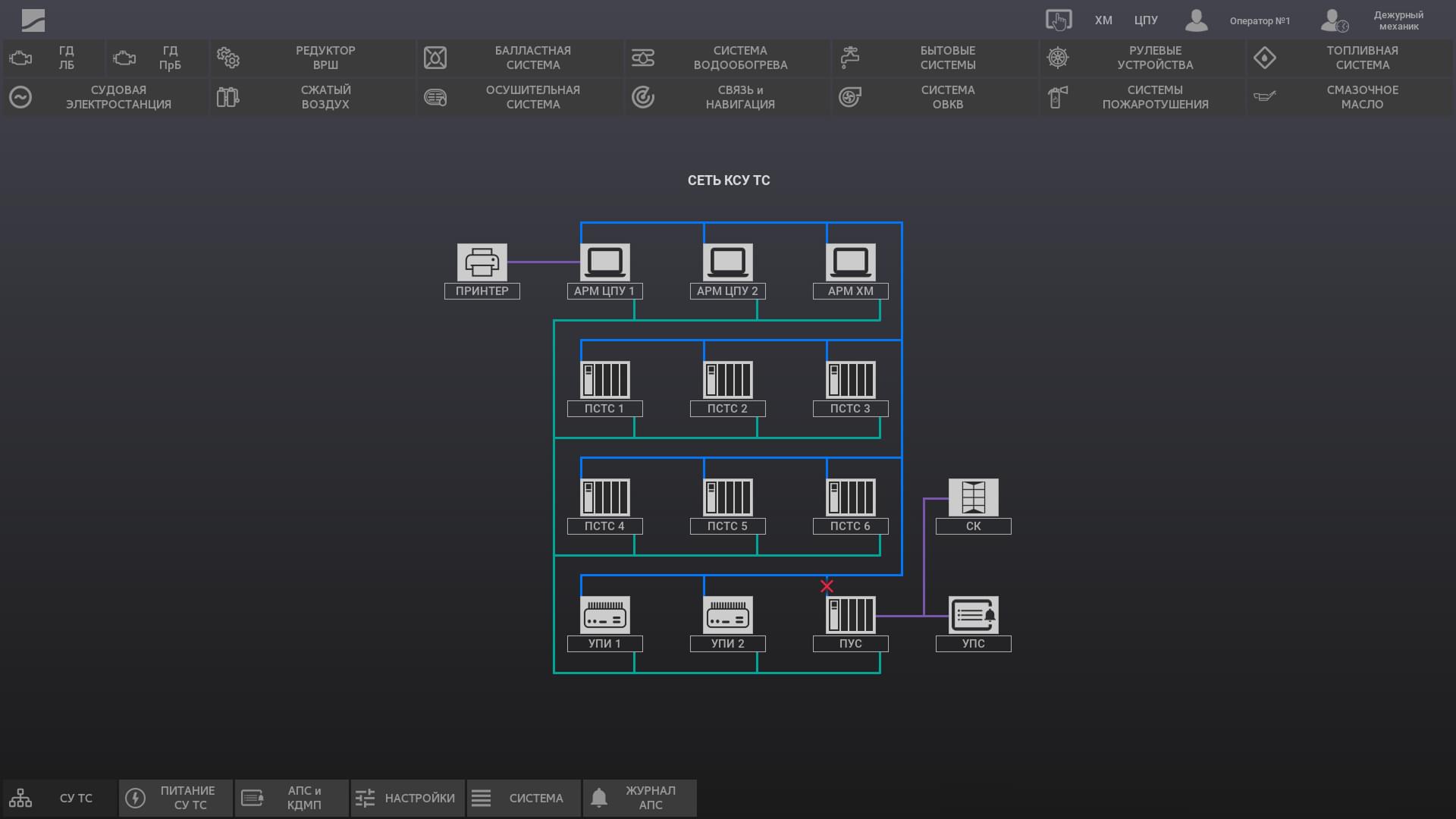Click the printer device icon
The image size is (1456, 819).
pyautogui.click(x=482, y=262)
